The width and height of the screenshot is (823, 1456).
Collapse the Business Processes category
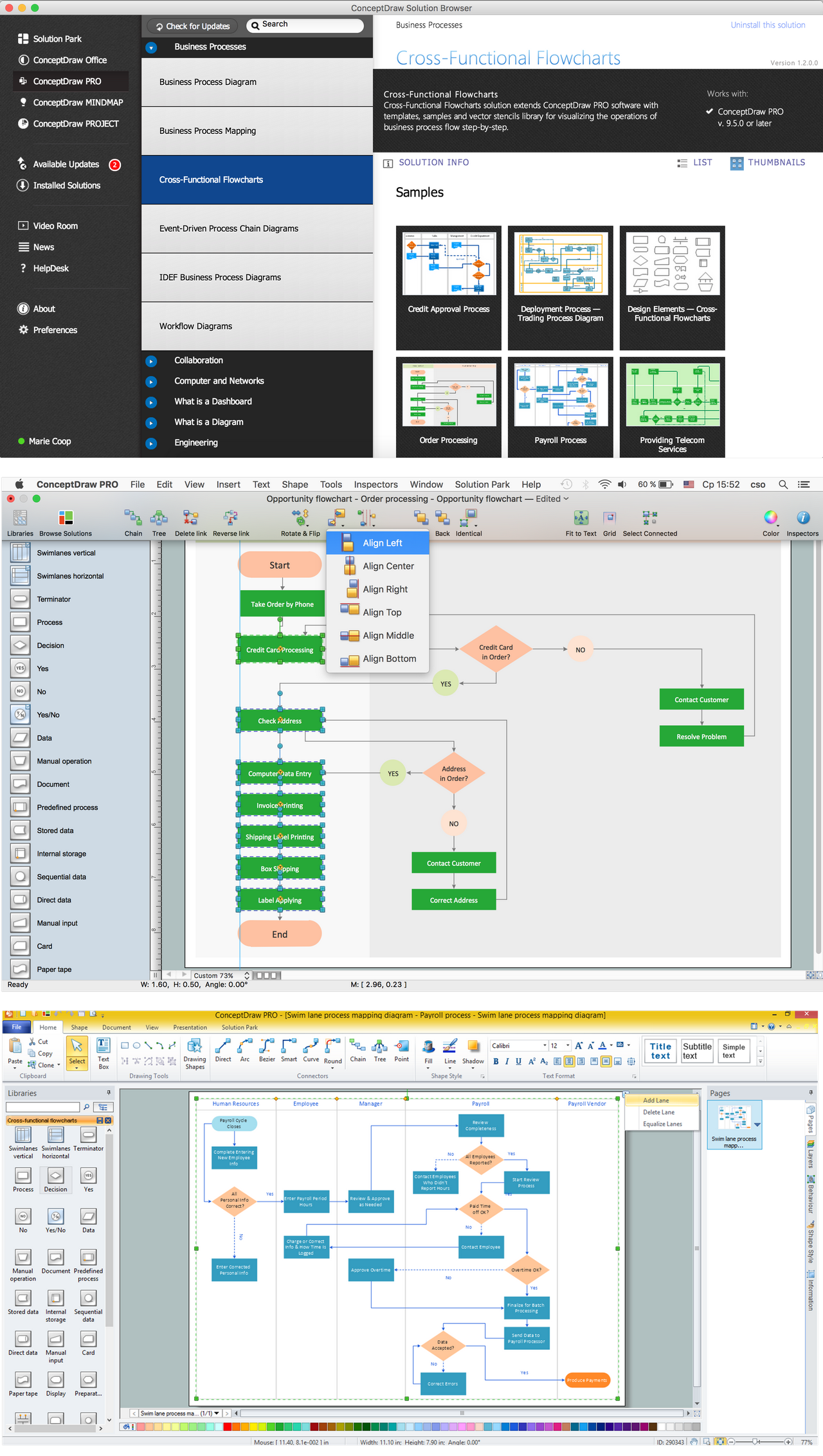click(x=151, y=48)
